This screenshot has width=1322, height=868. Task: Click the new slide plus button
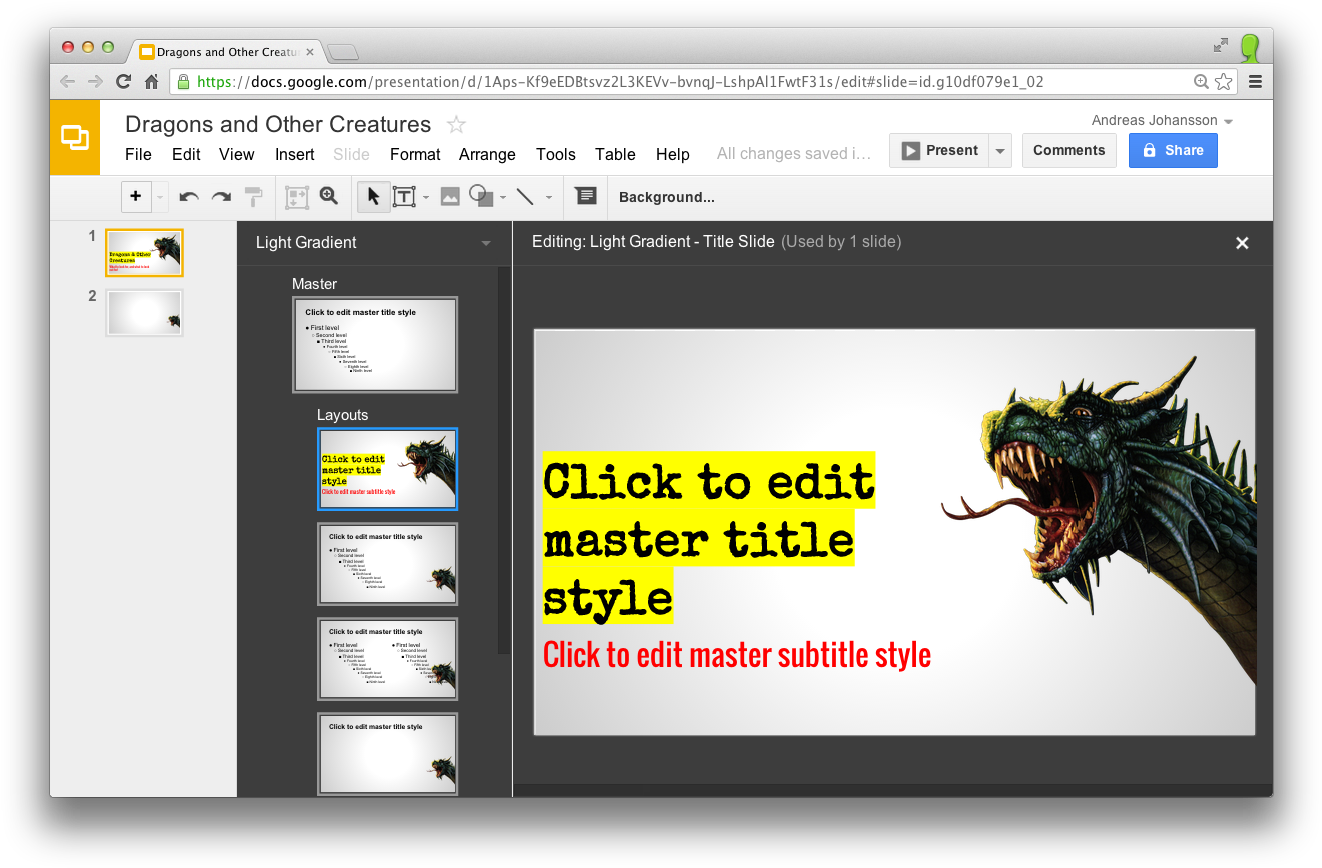[136, 197]
